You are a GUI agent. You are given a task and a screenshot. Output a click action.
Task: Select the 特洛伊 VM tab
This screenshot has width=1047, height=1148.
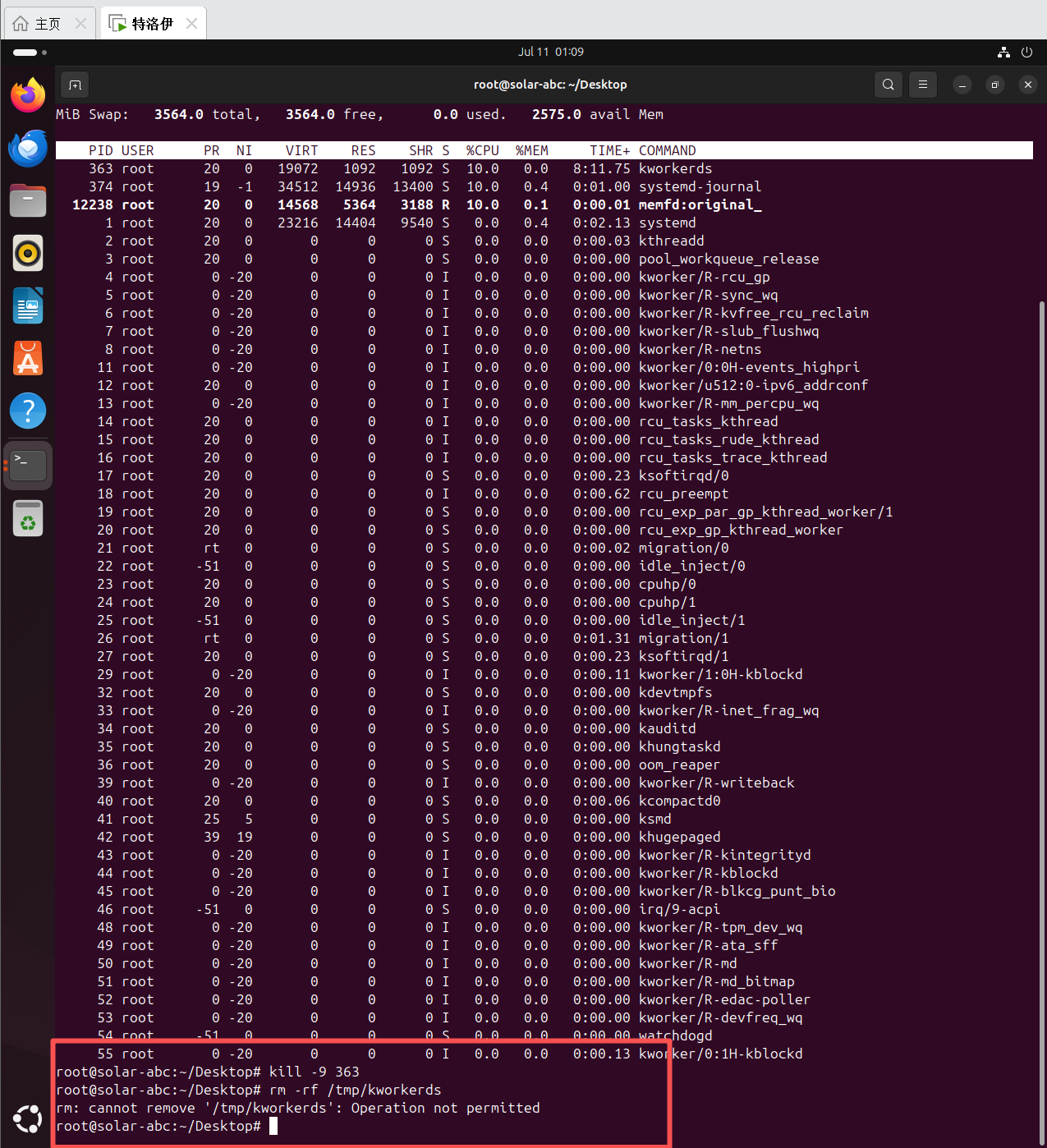153,23
